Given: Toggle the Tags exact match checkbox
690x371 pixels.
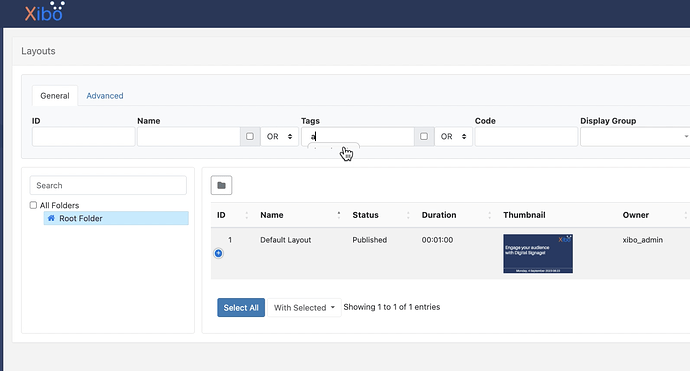Looking at the screenshot, I should [x=424, y=136].
